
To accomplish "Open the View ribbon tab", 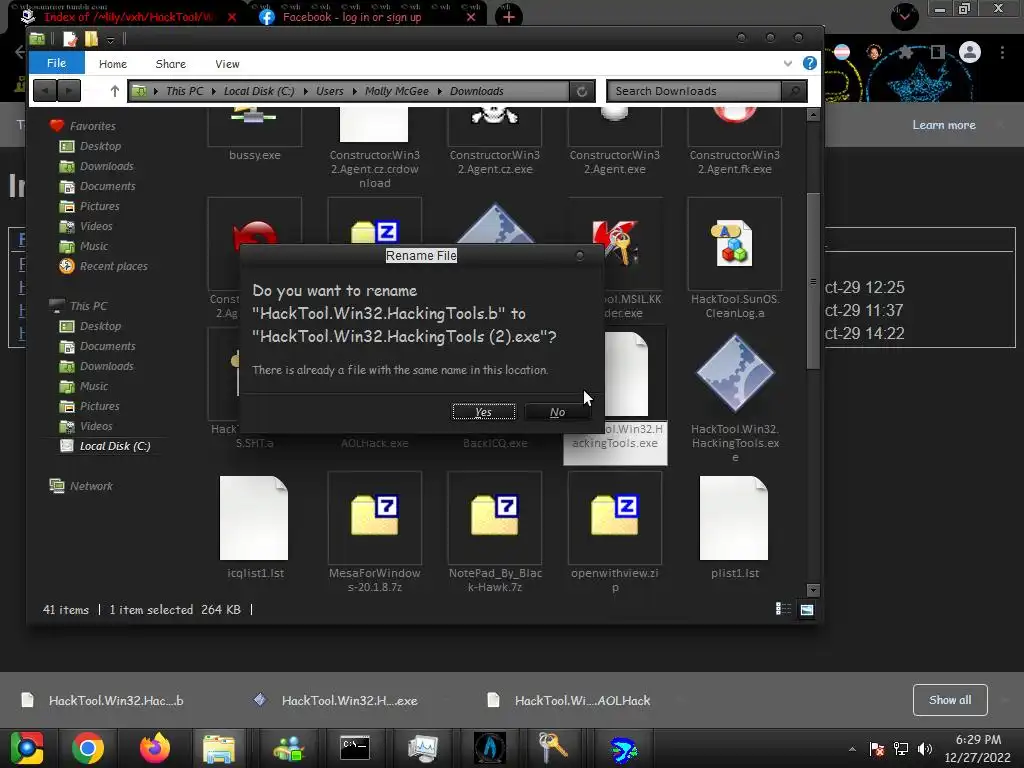I will click(227, 63).
